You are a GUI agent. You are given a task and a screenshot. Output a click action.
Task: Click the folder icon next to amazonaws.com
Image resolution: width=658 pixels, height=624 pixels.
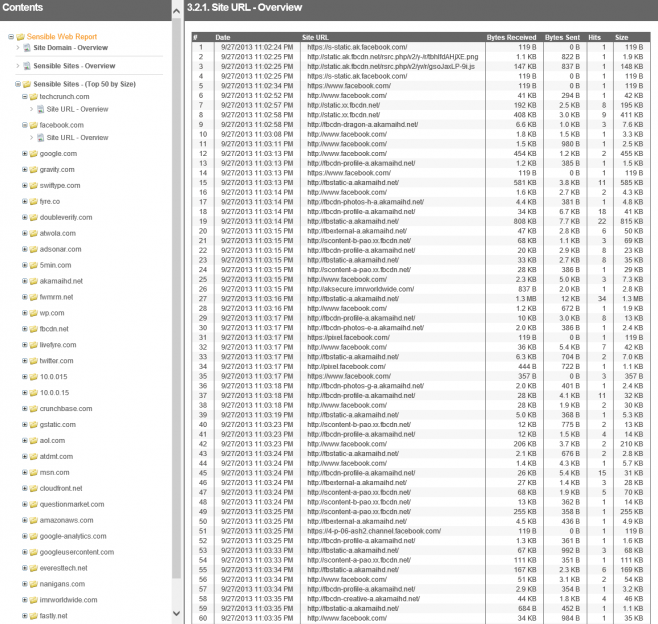pyautogui.click(x=34, y=520)
